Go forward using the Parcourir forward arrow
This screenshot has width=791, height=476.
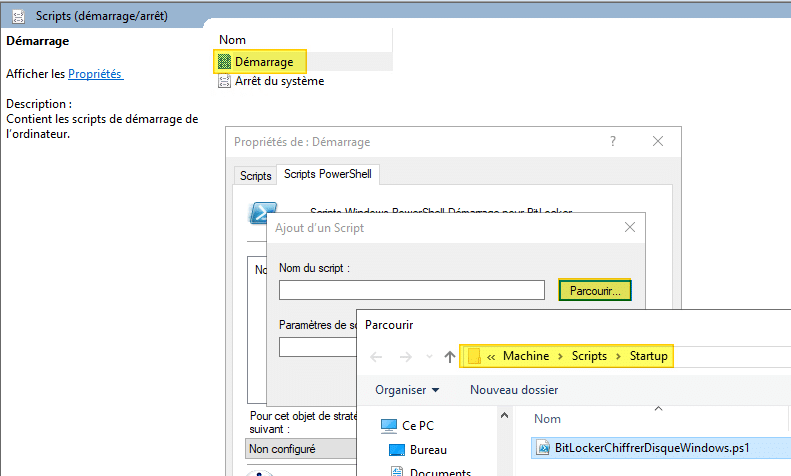tap(406, 357)
